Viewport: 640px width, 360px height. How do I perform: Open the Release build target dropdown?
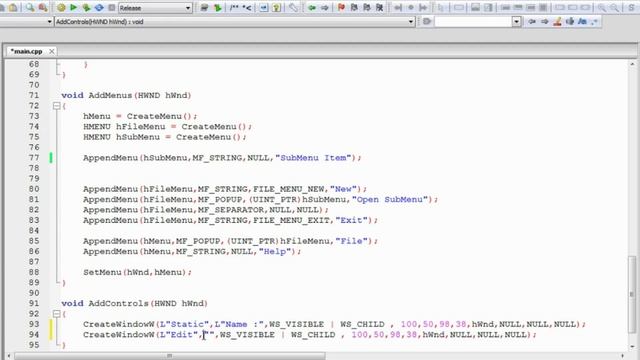(x=155, y=8)
